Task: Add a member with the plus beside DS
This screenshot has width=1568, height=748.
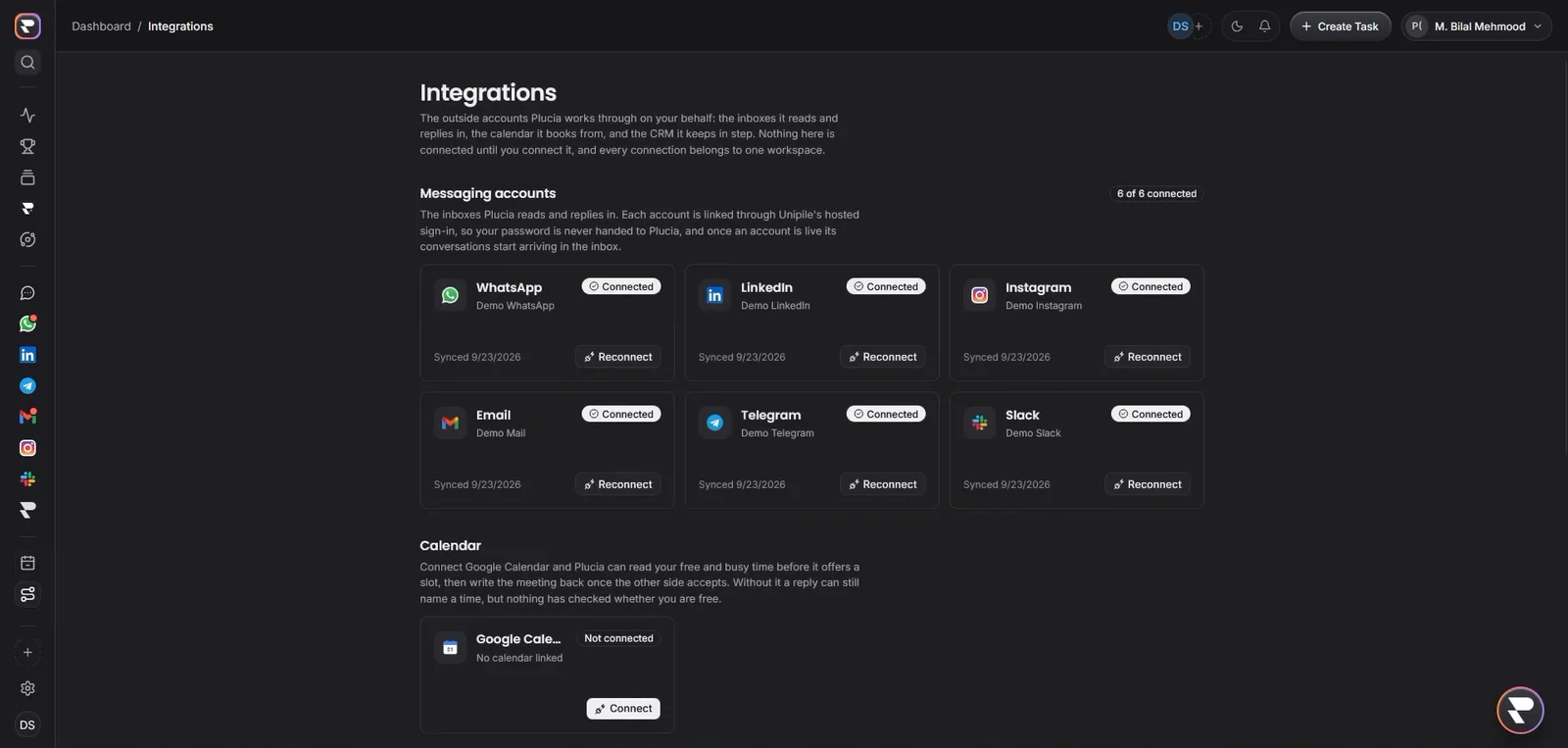Action: tap(1199, 26)
